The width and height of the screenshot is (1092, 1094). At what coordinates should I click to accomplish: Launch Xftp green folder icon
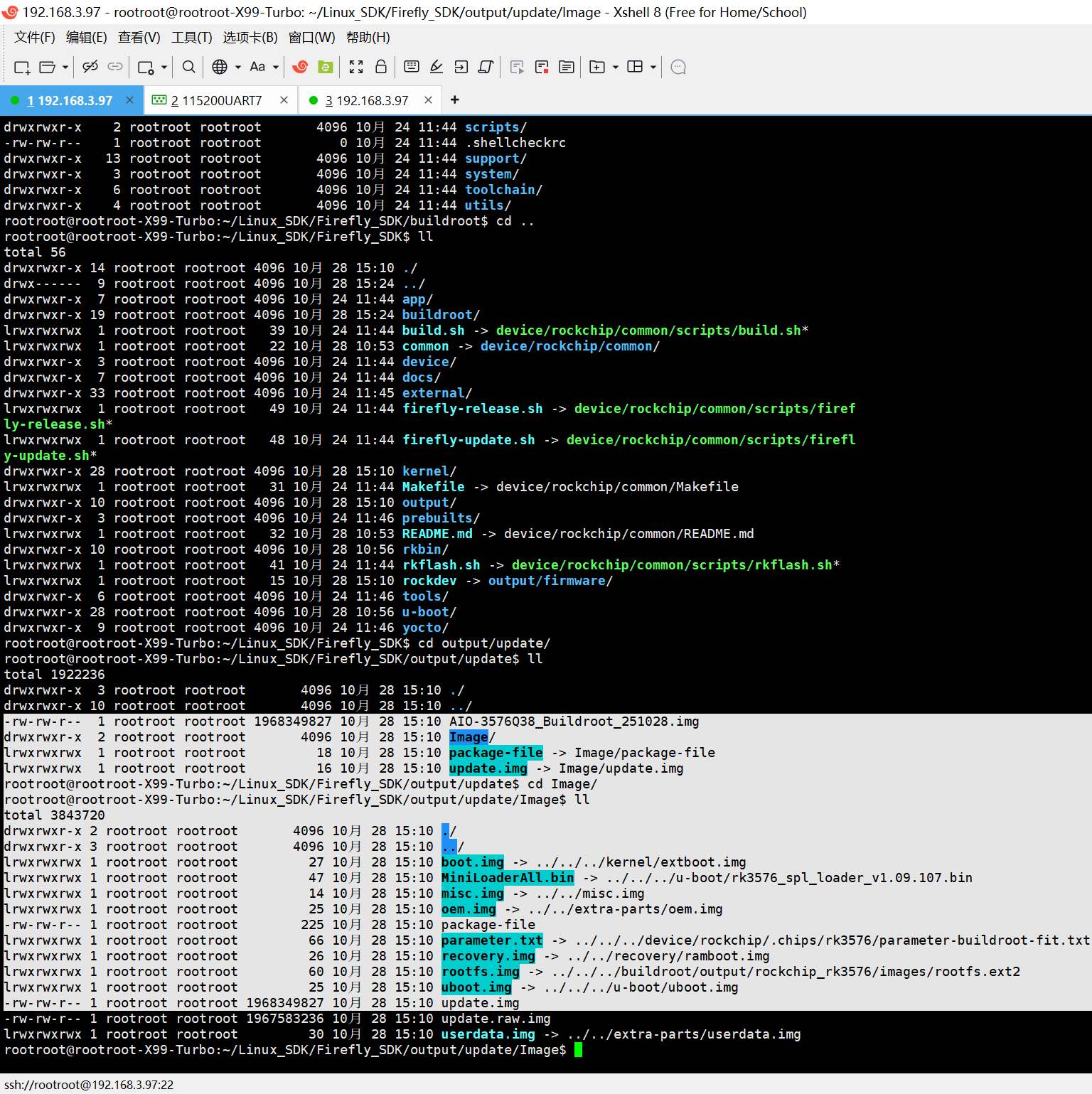point(326,67)
